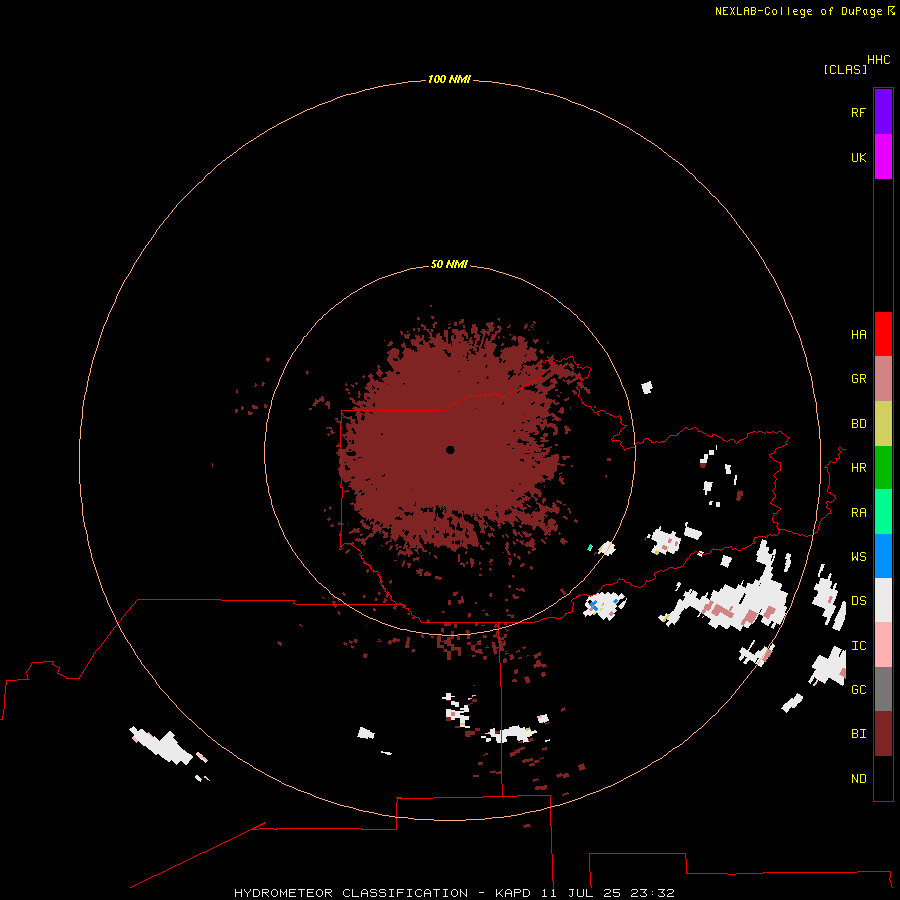Click the GR pink-brown legend swatch
Image resolution: width=900 pixels, height=900 pixels.
click(x=883, y=379)
